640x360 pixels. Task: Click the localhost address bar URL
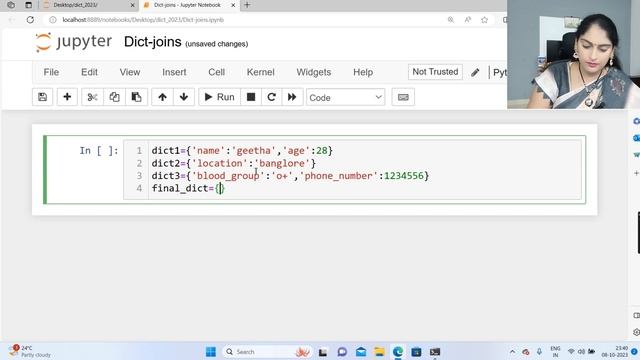click(143, 20)
